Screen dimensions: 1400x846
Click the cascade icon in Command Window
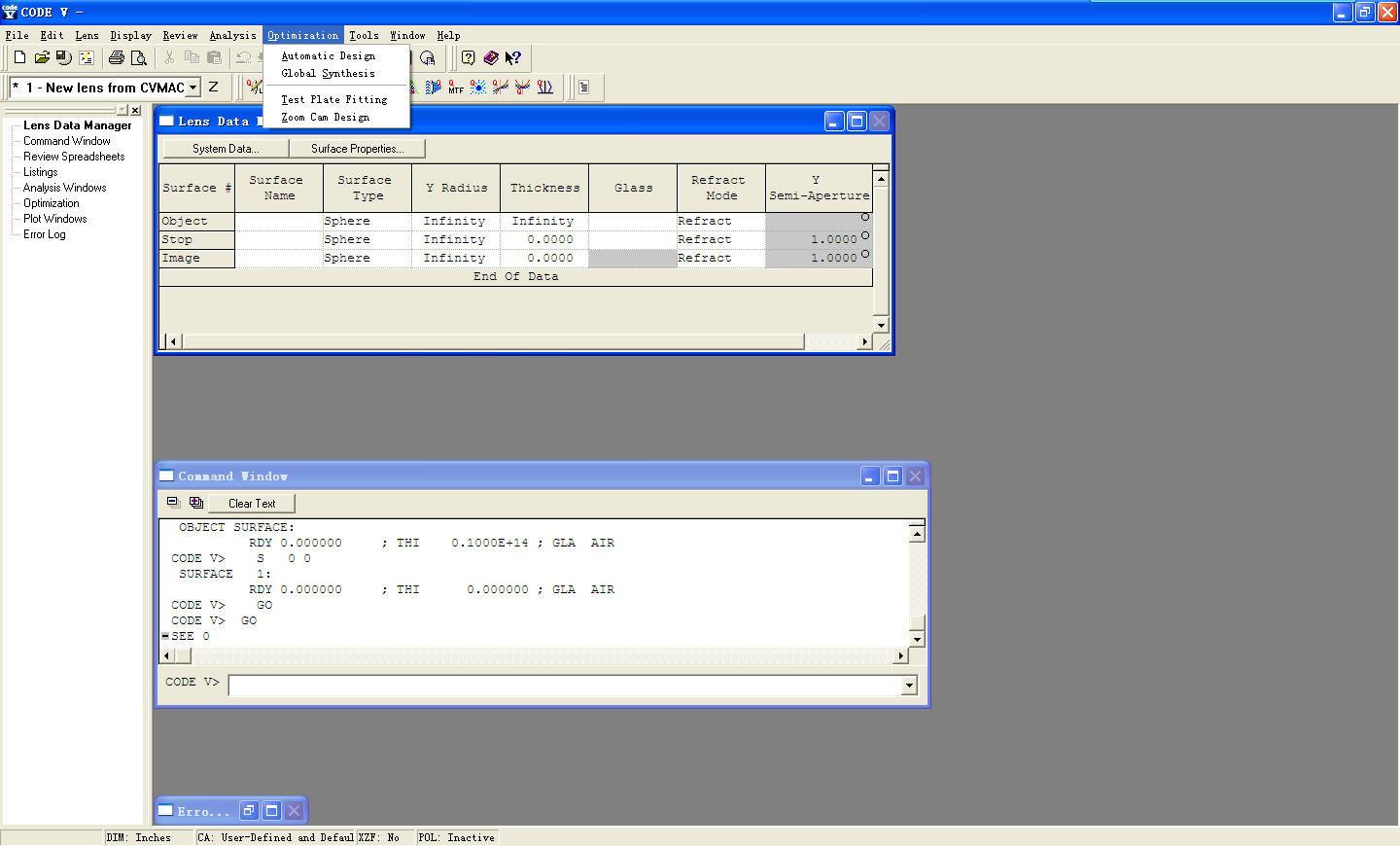click(x=196, y=503)
